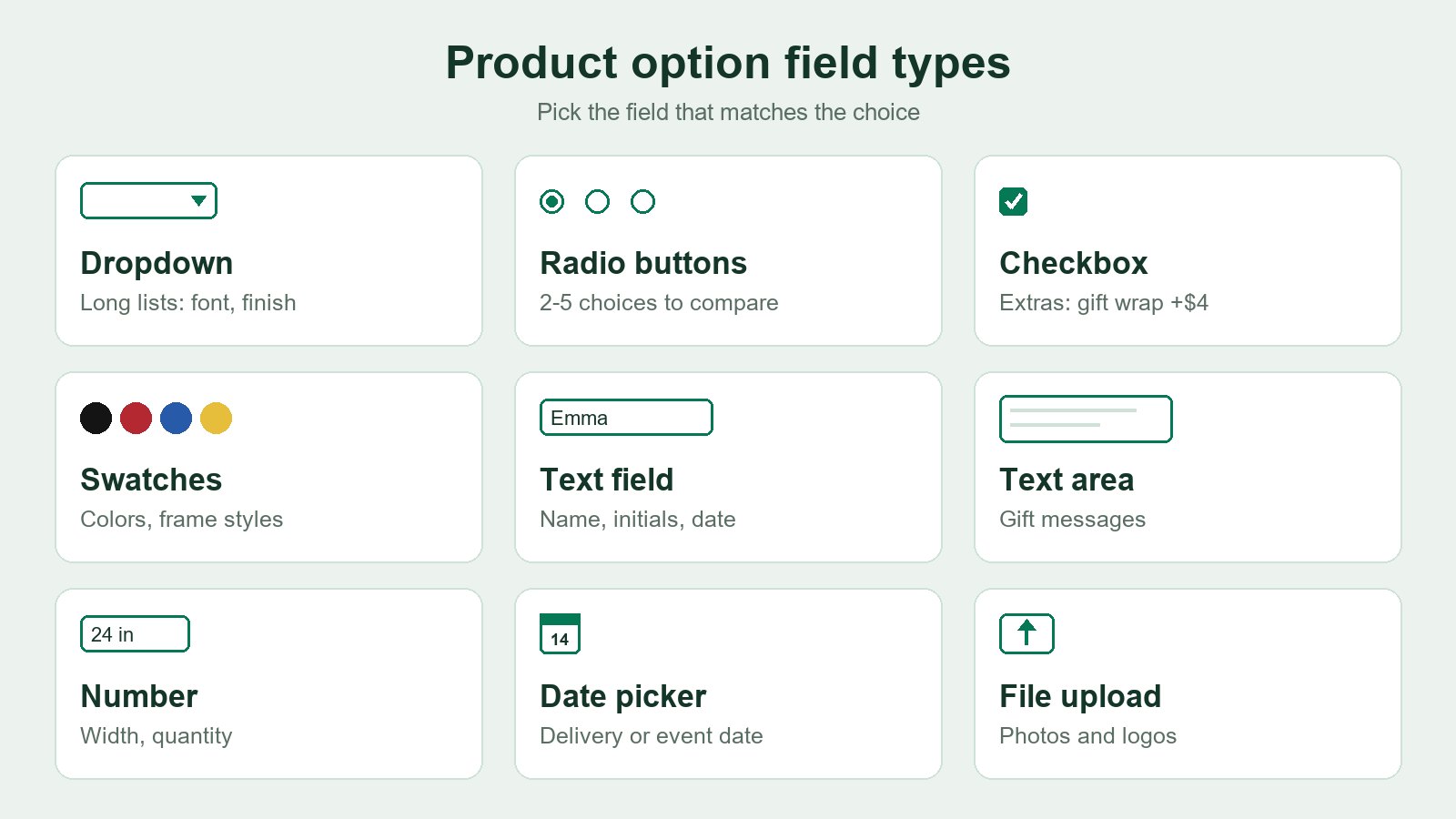Viewport: 1456px width, 819px height.
Task: Pick the blue color swatch
Action: pos(176,418)
